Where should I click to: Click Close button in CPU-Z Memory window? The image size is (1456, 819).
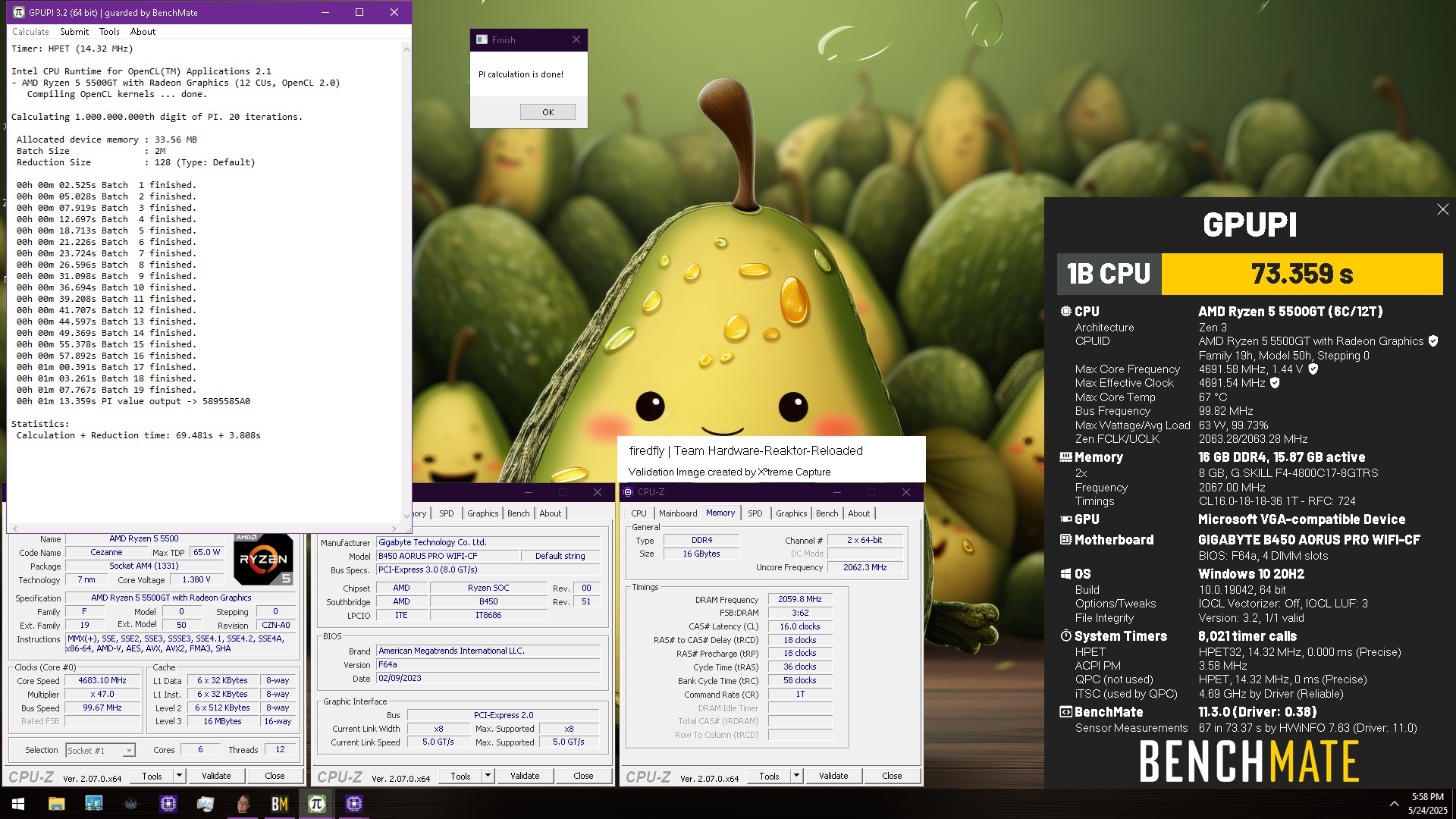point(892,776)
